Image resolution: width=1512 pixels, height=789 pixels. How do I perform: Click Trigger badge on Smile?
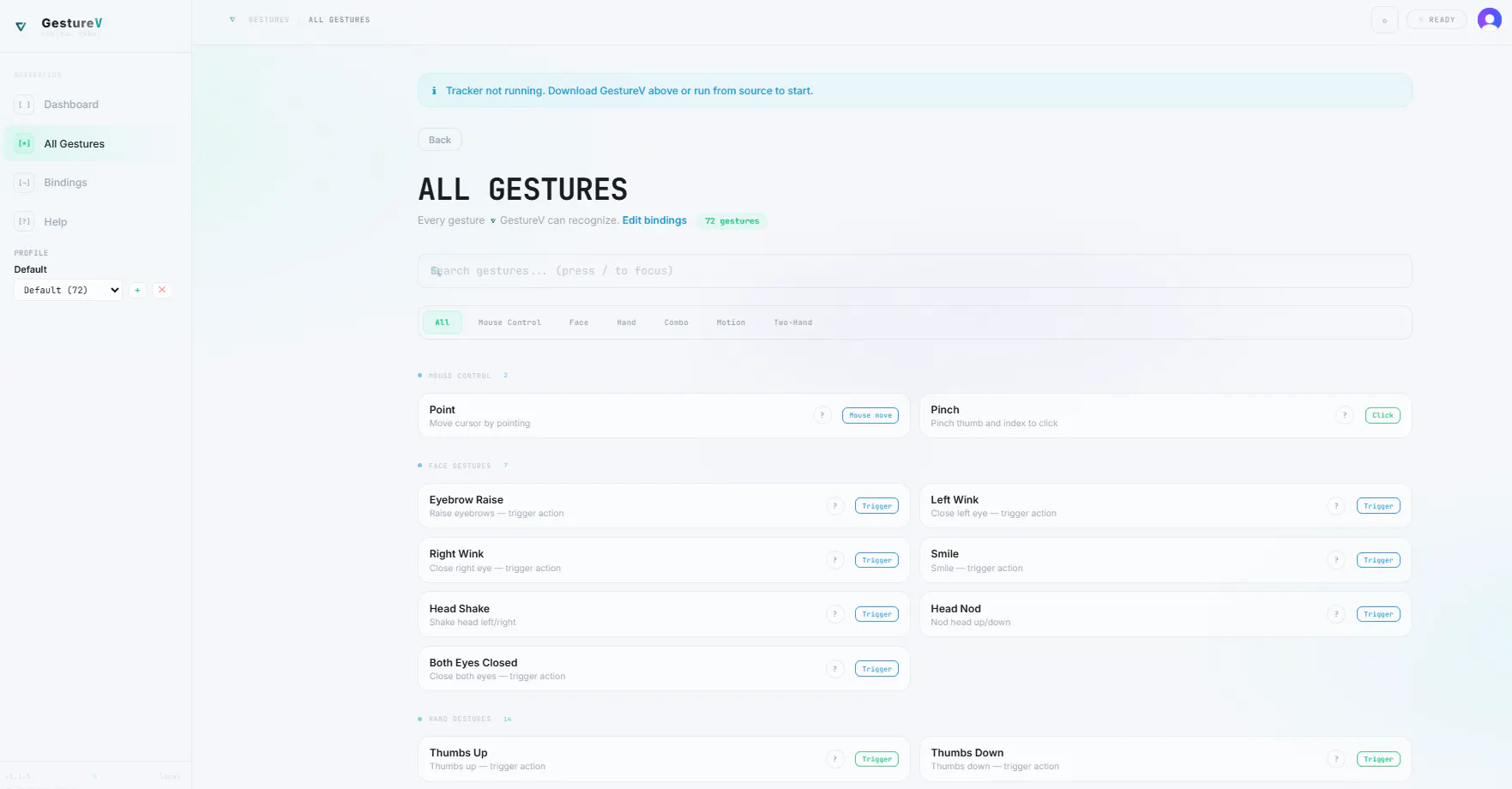[1378, 560]
